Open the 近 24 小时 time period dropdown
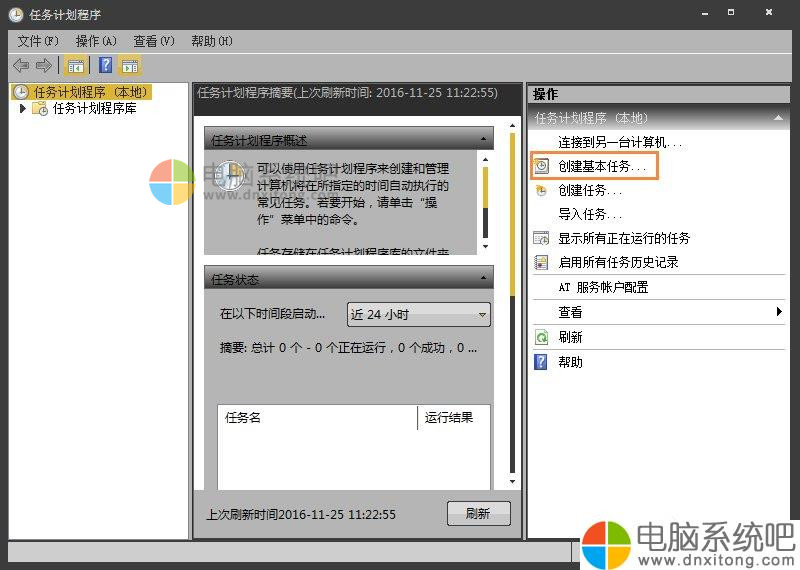Image resolution: width=800 pixels, height=570 pixels. [419, 314]
